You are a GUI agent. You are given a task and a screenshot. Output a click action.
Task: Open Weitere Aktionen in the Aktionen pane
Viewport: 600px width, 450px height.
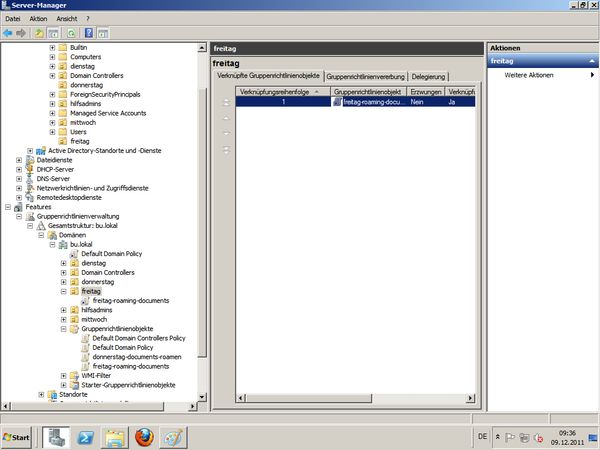[530, 75]
